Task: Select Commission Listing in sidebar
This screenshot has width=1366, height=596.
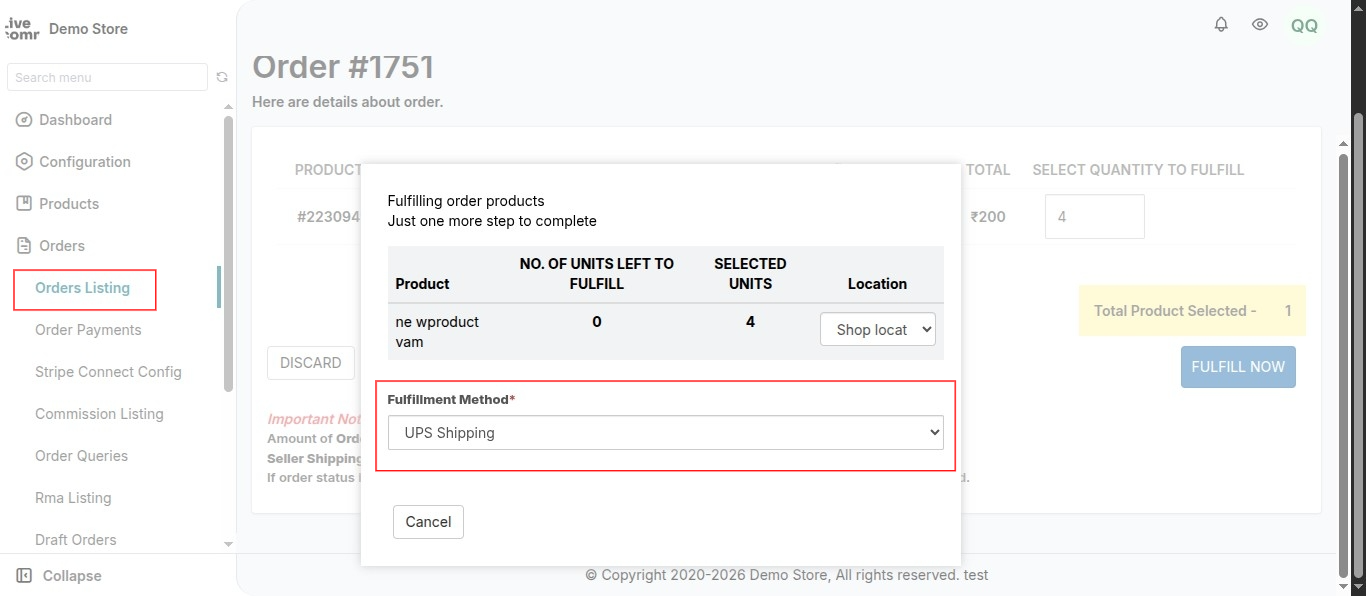Action: (99, 414)
